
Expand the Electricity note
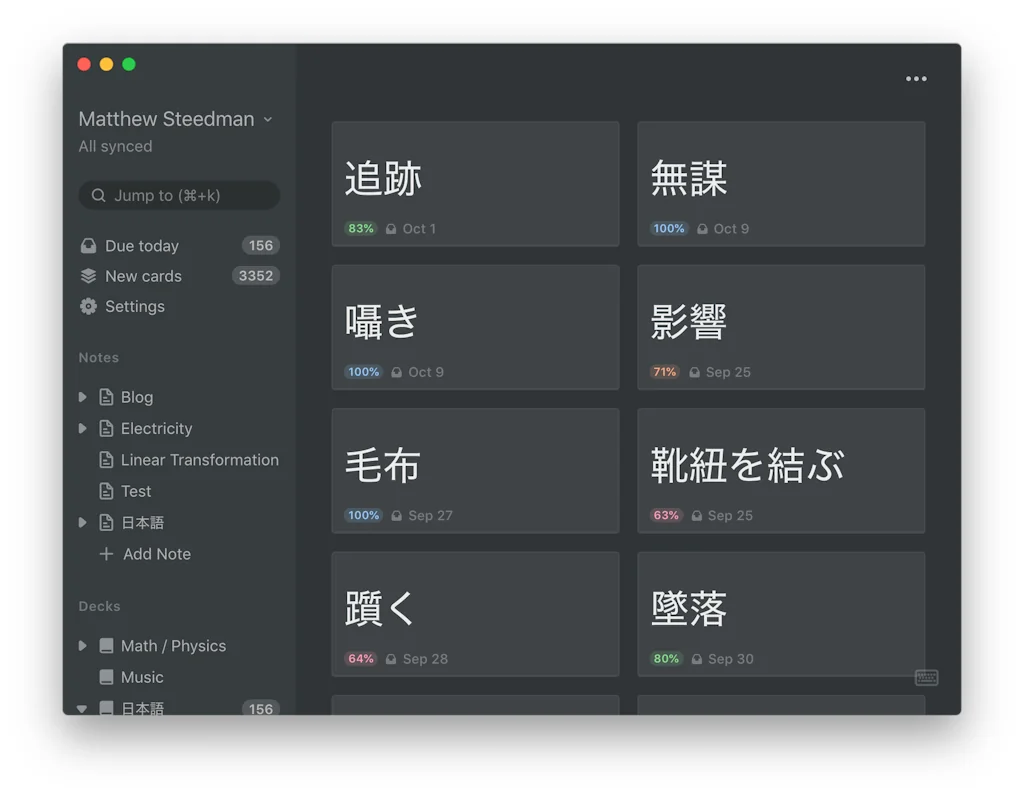tap(84, 428)
